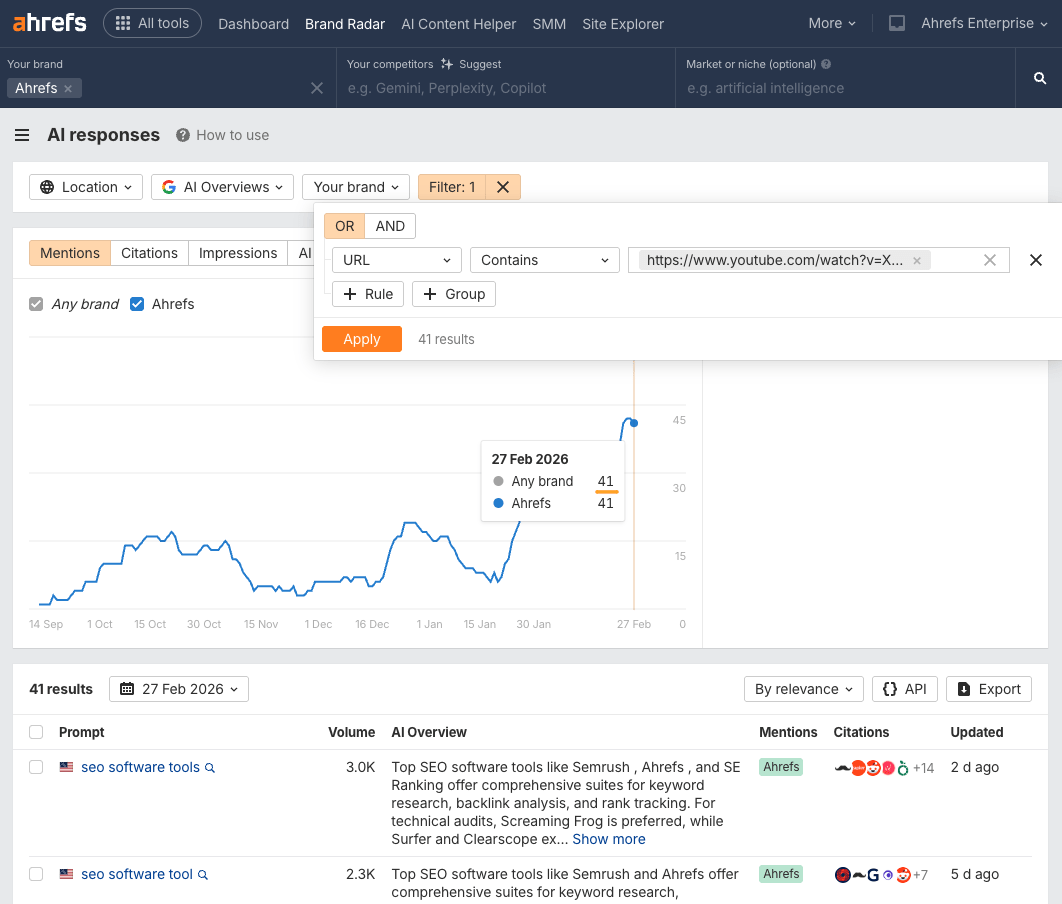Open the Location dropdown
Viewport: 1062px width, 904px height.
pos(85,187)
